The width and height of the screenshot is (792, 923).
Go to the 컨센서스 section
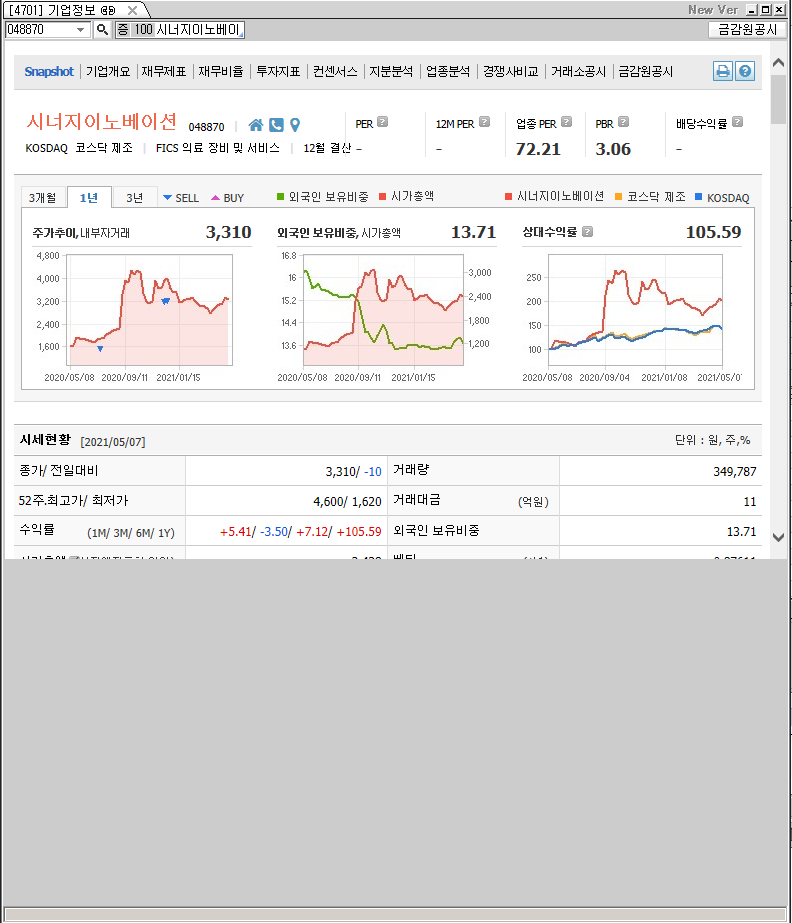335,72
